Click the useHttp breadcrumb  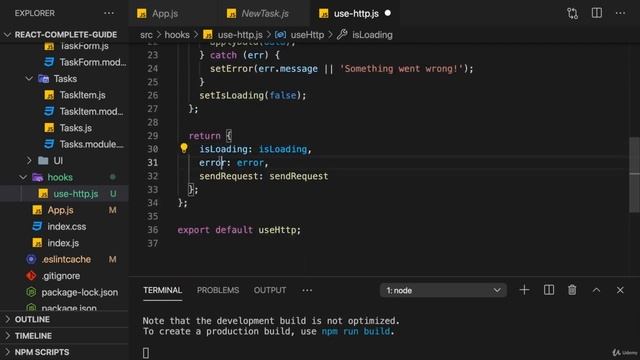307,35
